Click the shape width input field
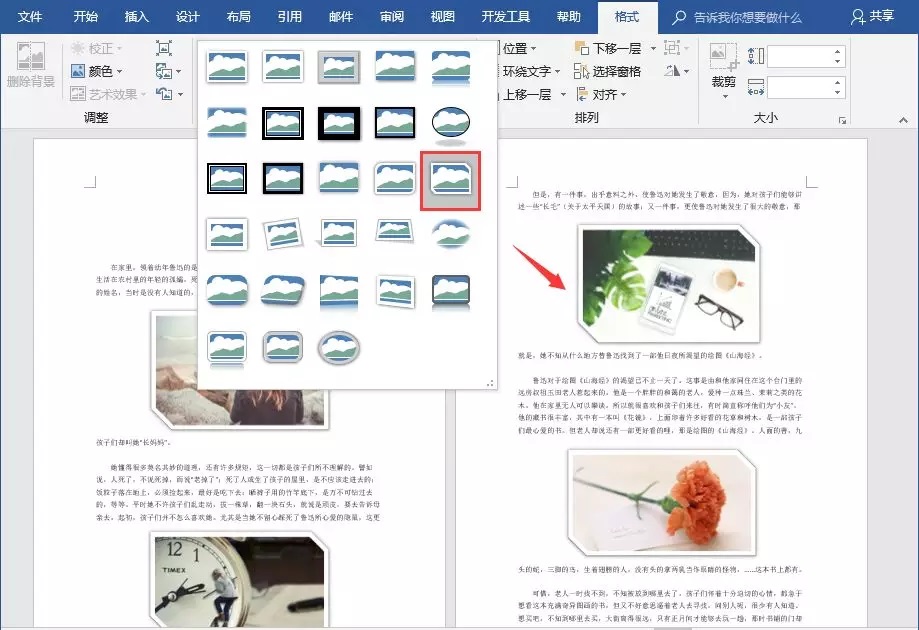 point(799,88)
